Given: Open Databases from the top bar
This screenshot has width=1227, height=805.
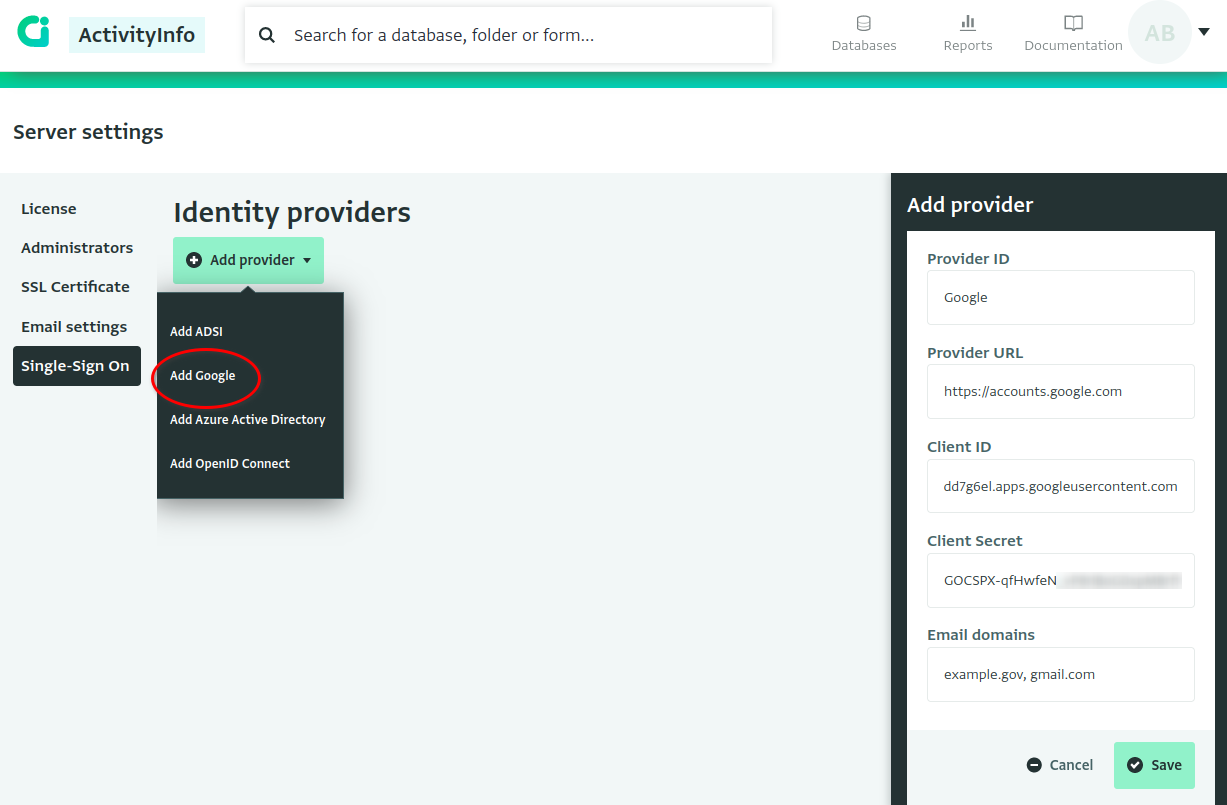Looking at the screenshot, I should tap(864, 34).
